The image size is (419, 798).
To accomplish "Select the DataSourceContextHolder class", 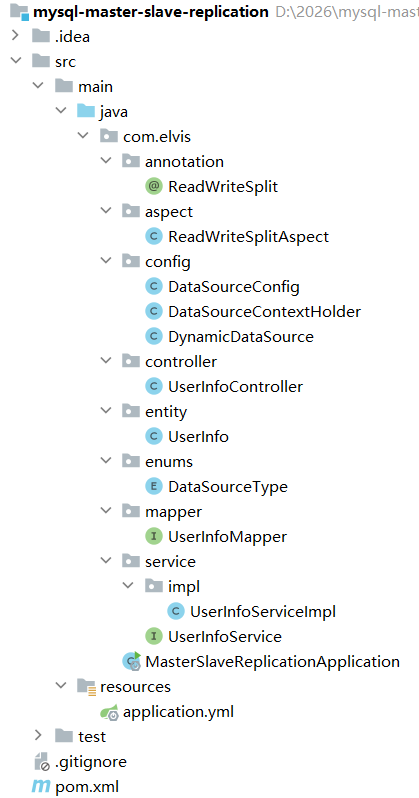I will coord(264,311).
